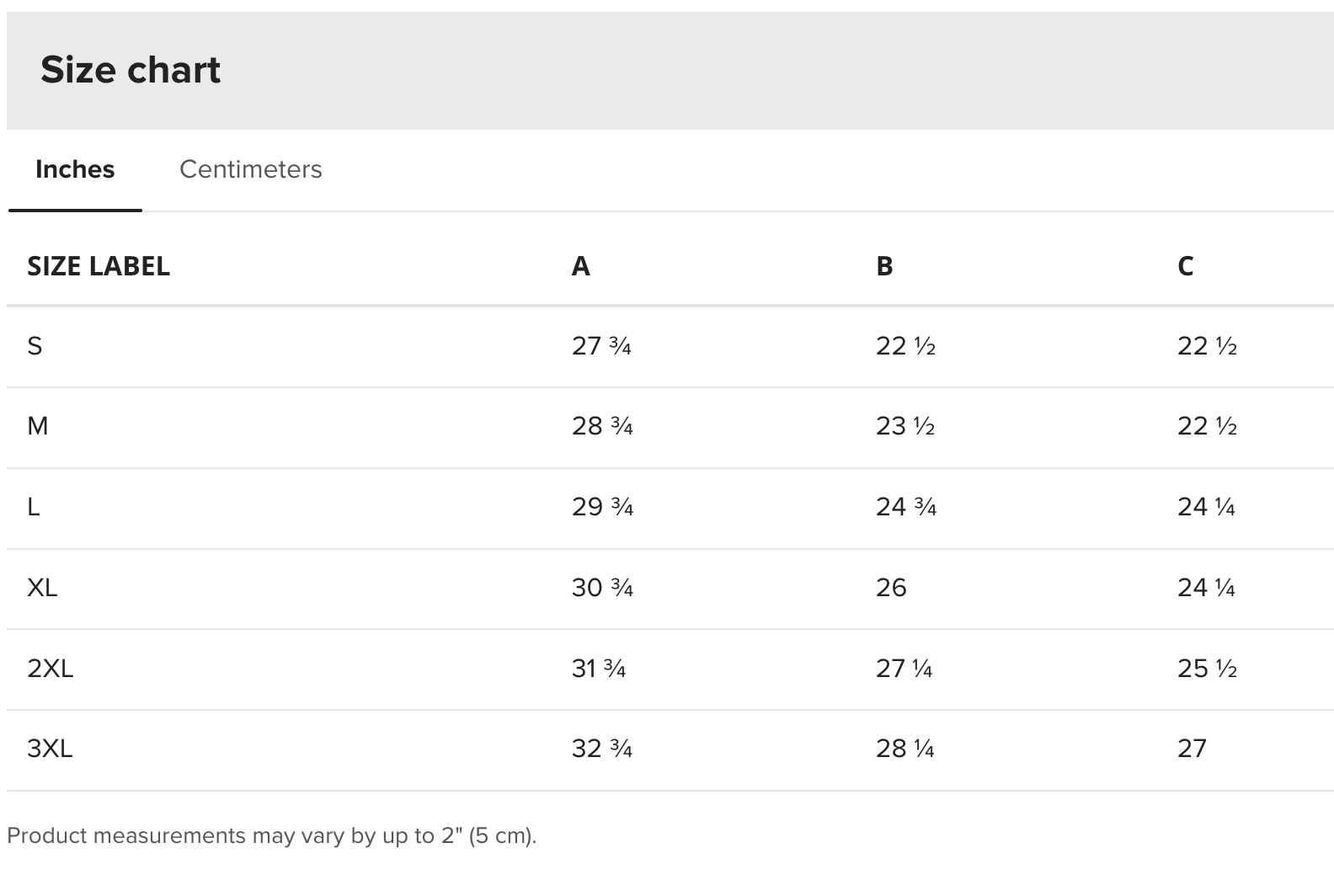
Task: Click the SIZE LABEL column header
Action: click(x=99, y=266)
